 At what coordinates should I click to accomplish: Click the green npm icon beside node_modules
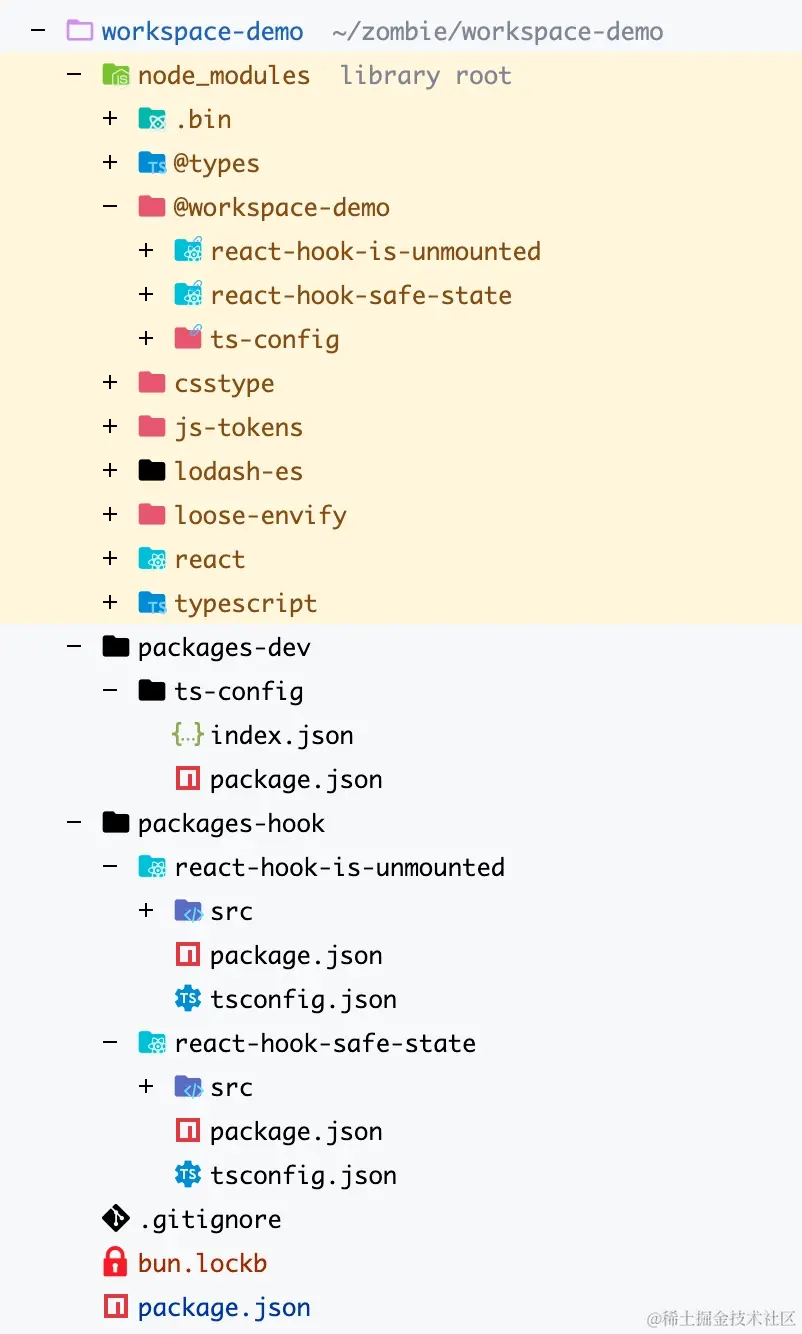click(119, 74)
